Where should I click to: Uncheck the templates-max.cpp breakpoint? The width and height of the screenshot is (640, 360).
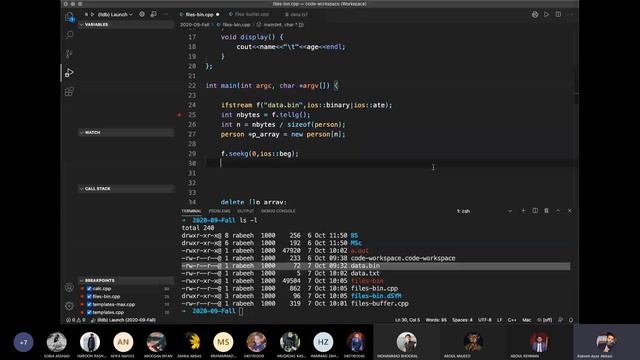89,304
